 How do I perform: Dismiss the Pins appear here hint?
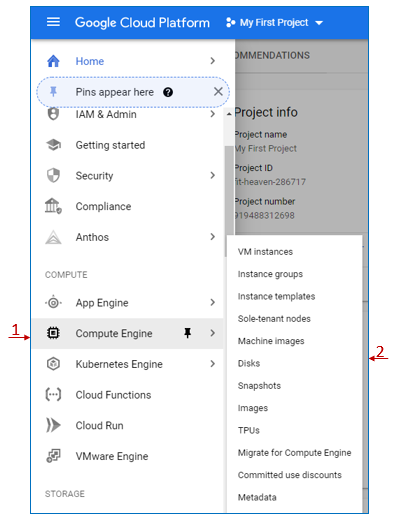[x=218, y=91]
